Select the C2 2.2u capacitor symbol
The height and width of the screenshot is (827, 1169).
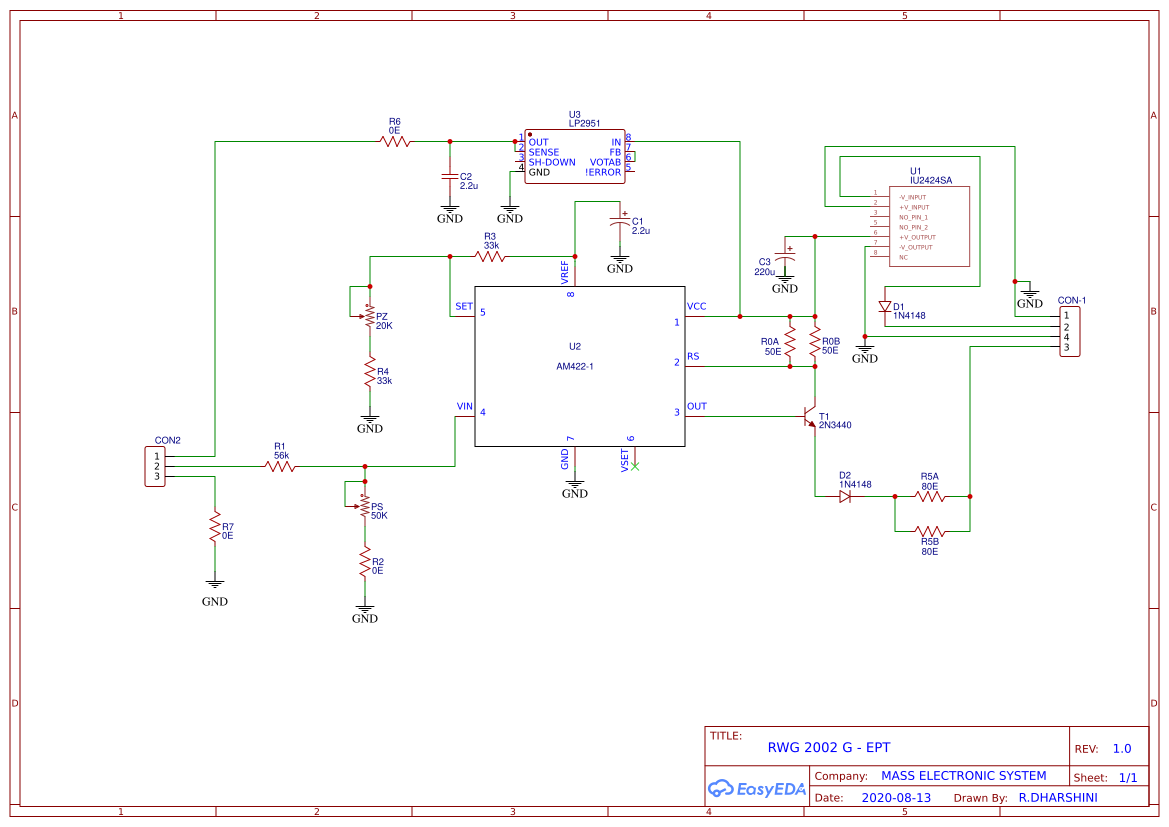pyautogui.click(x=450, y=177)
